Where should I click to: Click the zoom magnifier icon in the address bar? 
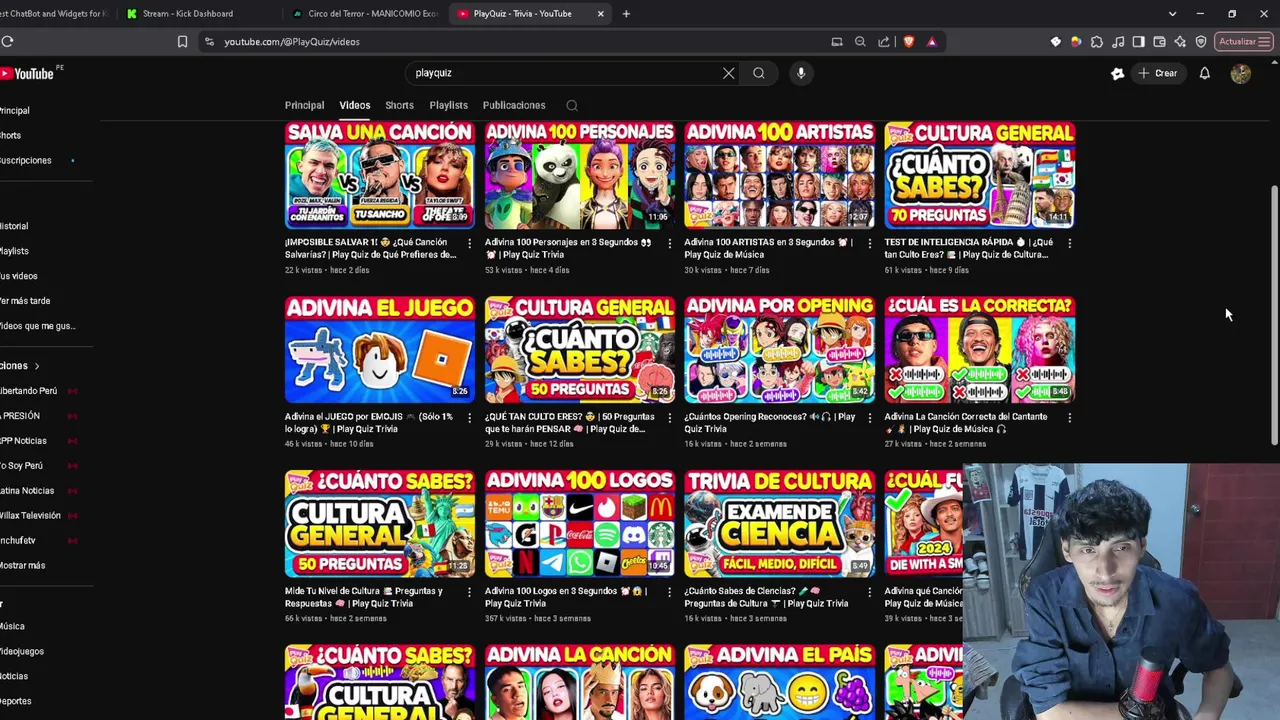click(860, 41)
